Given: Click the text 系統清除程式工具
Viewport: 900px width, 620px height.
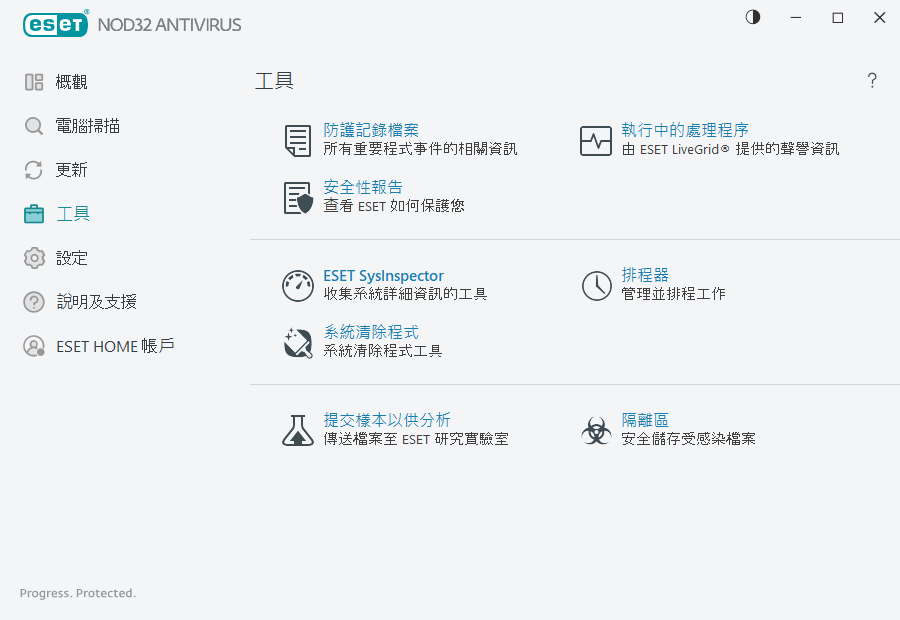Looking at the screenshot, I should [x=383, y=351].
